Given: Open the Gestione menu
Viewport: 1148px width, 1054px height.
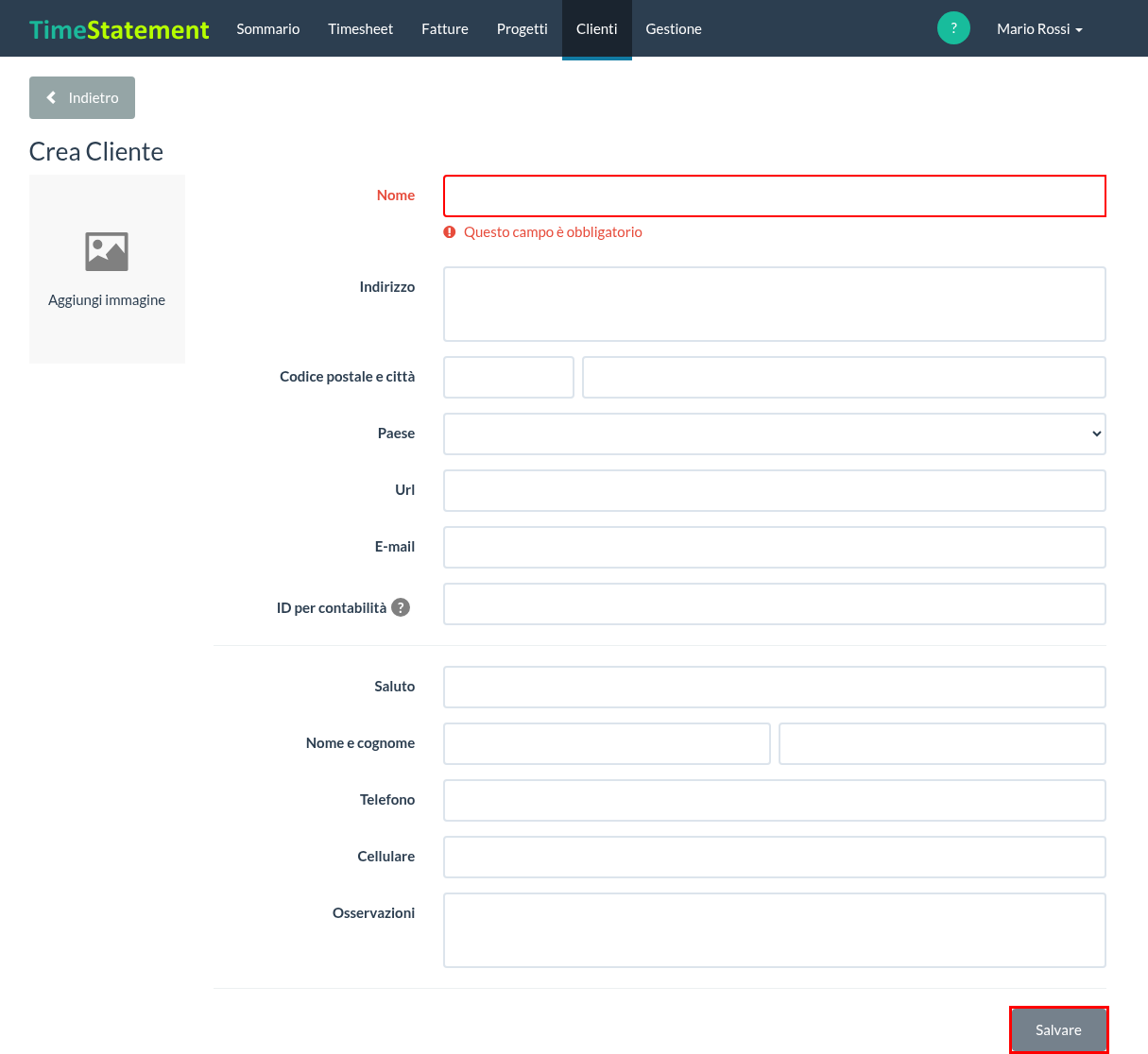Looking at the screenshot, I should [674, 29].
